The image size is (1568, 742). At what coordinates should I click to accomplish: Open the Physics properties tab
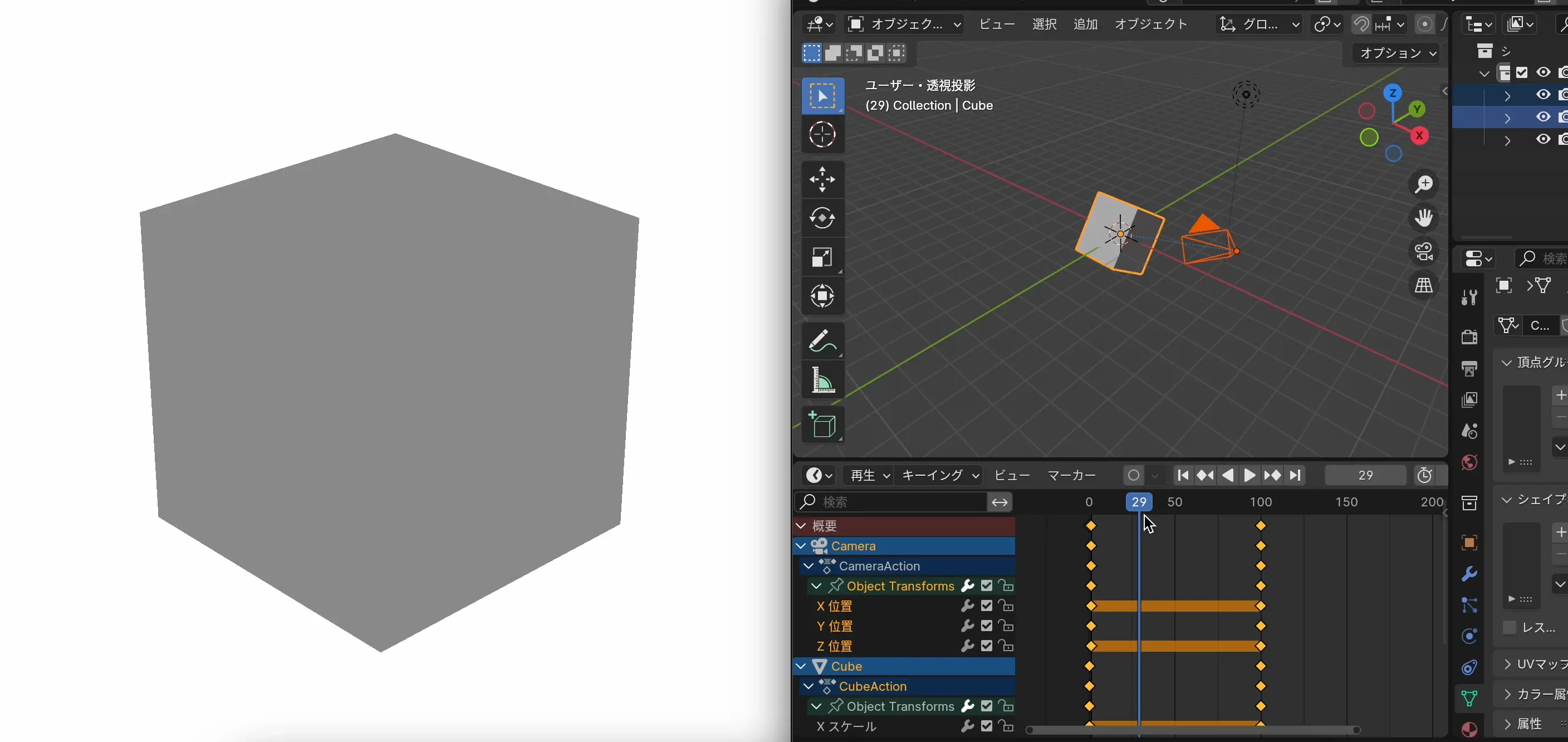click(1469, 637)
